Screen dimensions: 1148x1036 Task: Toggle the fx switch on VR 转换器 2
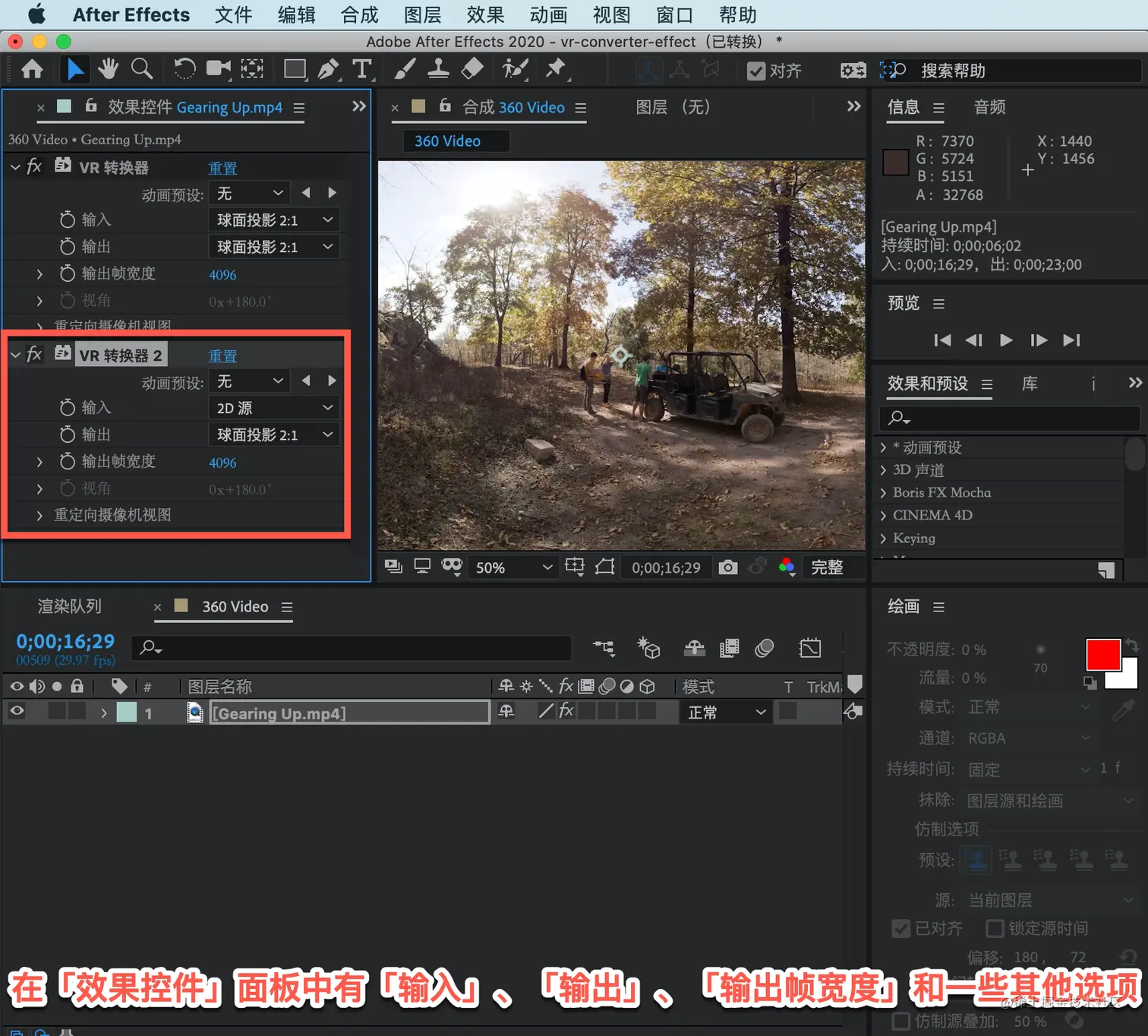(x=35, y=354)
